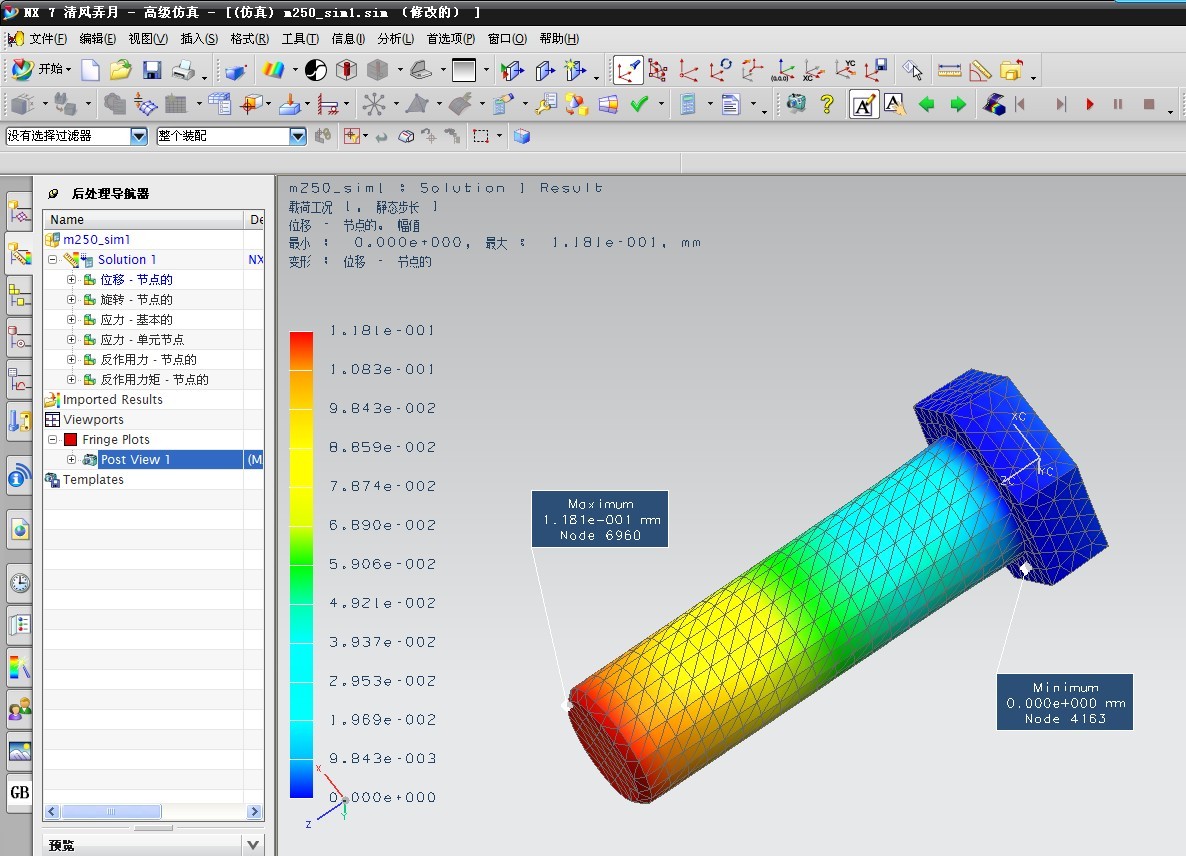Click the roles people icon in sidebar

click(x=20, y=709)
